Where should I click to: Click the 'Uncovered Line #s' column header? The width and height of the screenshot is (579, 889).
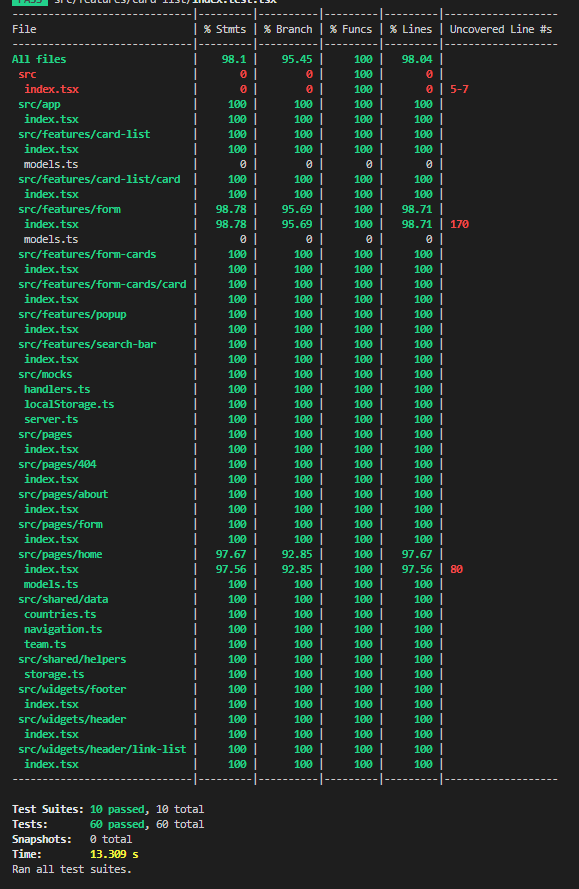tap(501, 29)
